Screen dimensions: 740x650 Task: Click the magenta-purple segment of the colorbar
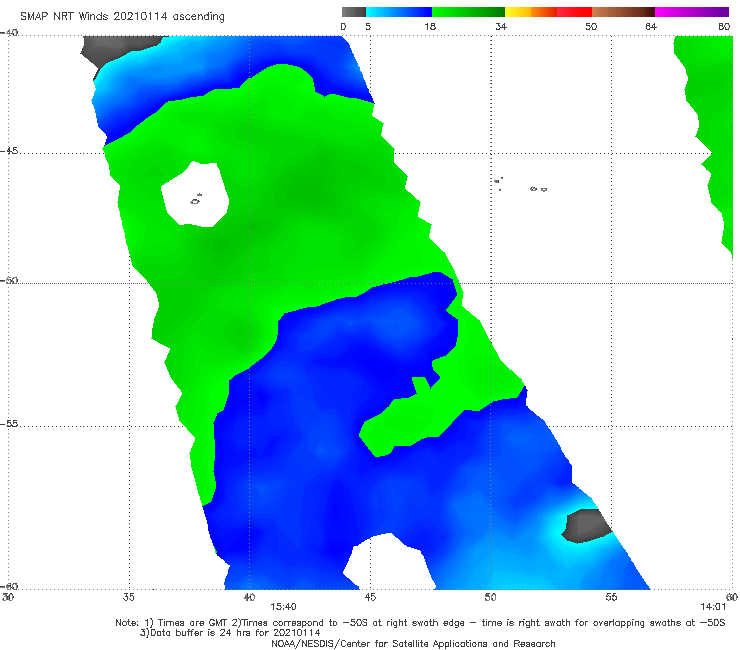(x=692, y=12)
